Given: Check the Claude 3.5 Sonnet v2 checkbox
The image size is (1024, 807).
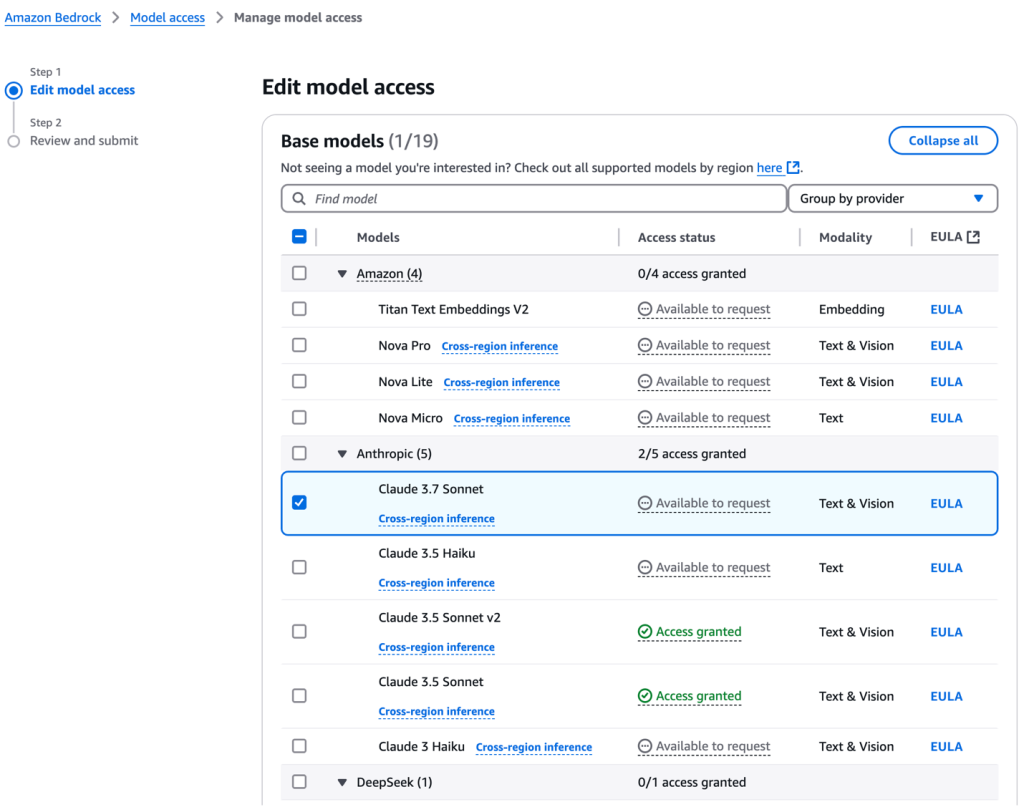Looking at the screenshot, I should click(x=299, y=631).
